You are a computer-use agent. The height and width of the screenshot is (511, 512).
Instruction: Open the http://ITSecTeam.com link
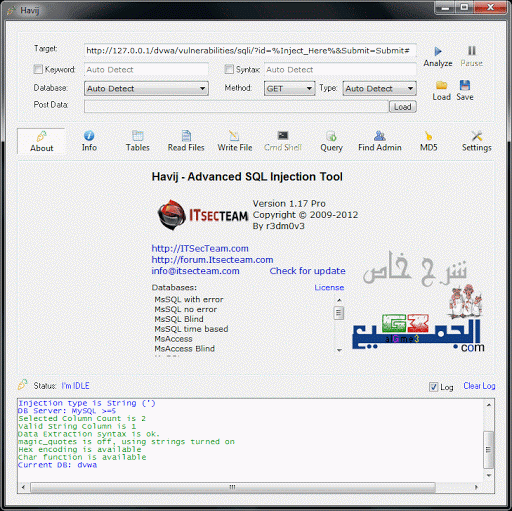(x=200, y=249)
